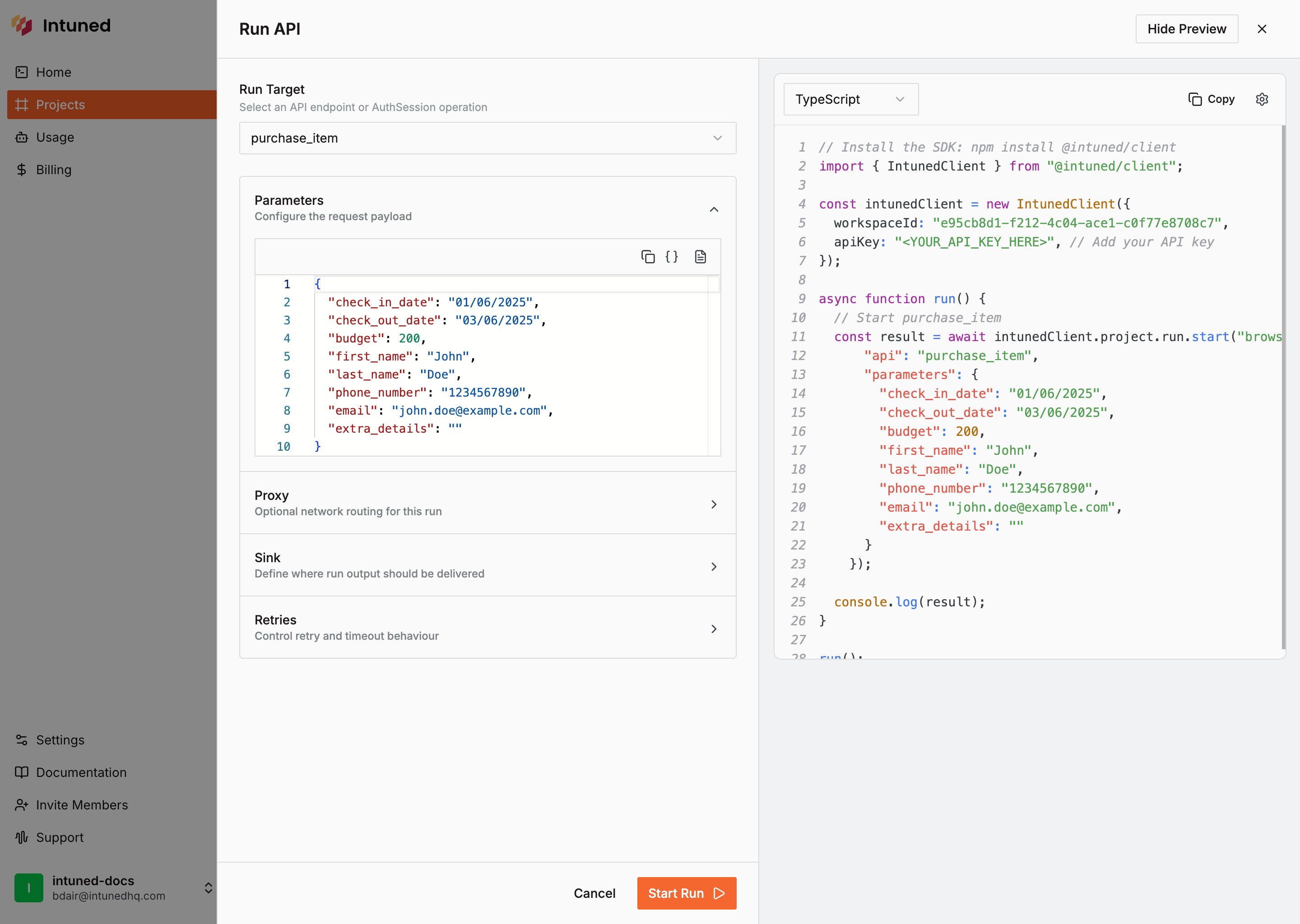The height and width of the screenshot is (924, 1300).
Task: Open the purchase_item run target dropdown
Action: (x=488, y=138)
